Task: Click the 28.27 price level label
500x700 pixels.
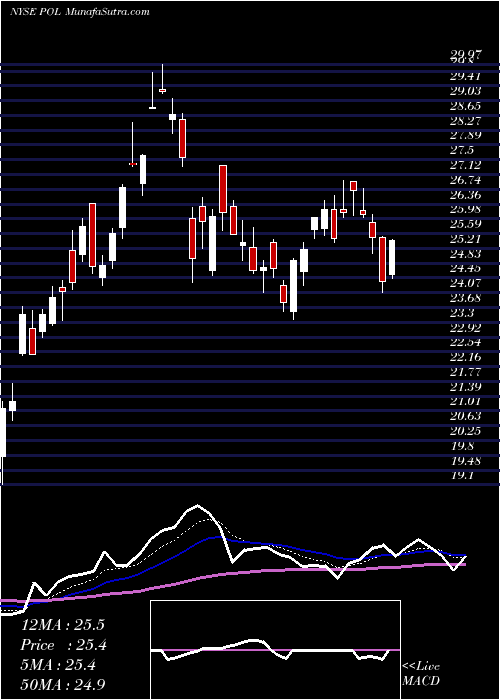Action: click(x=465, y=120)
